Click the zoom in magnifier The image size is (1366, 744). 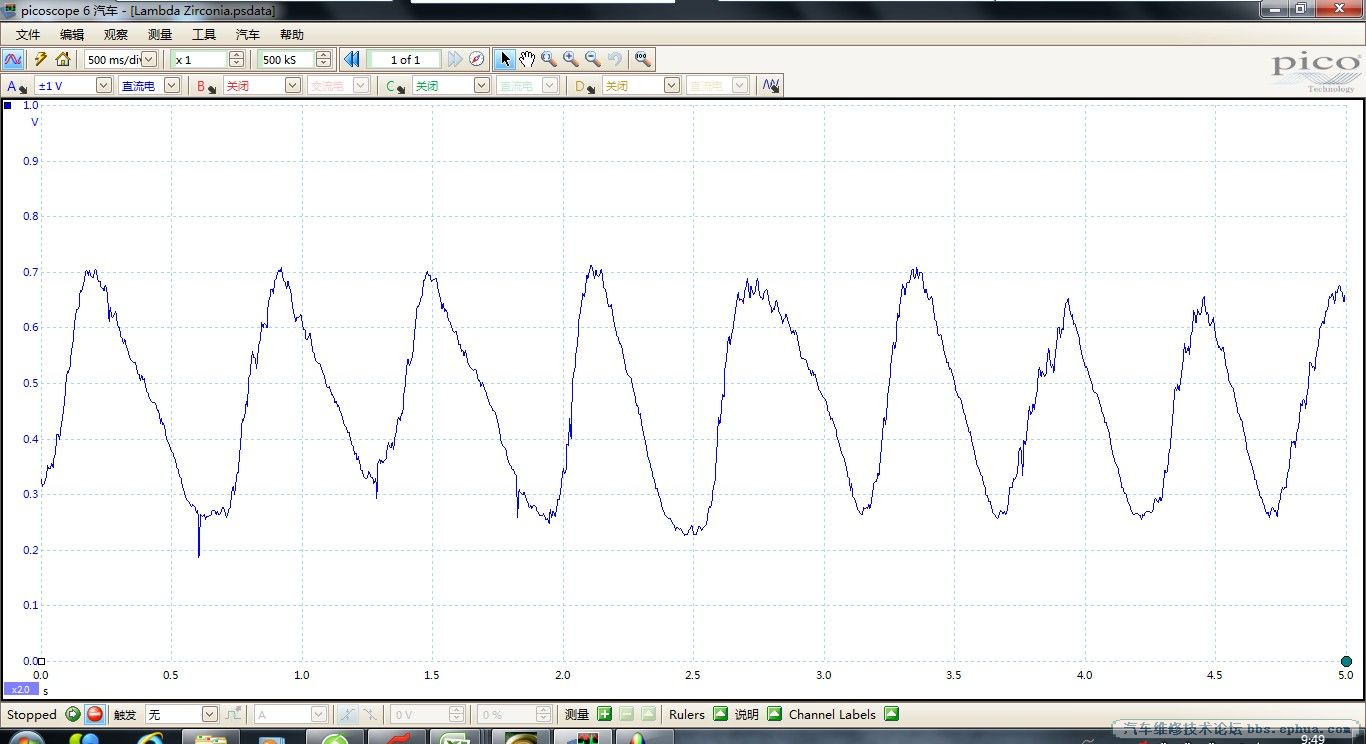pyautogui.click(x=571, y=59)
